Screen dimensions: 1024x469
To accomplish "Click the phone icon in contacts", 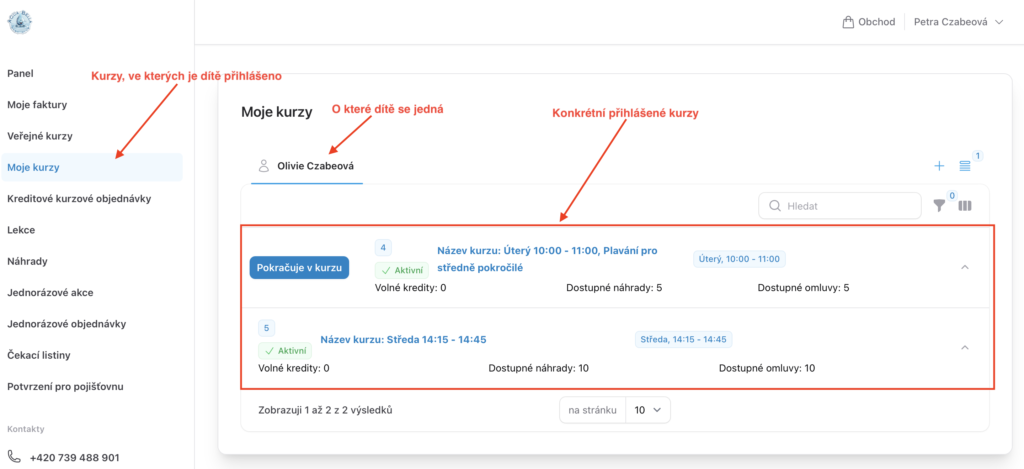I will 14,457.
